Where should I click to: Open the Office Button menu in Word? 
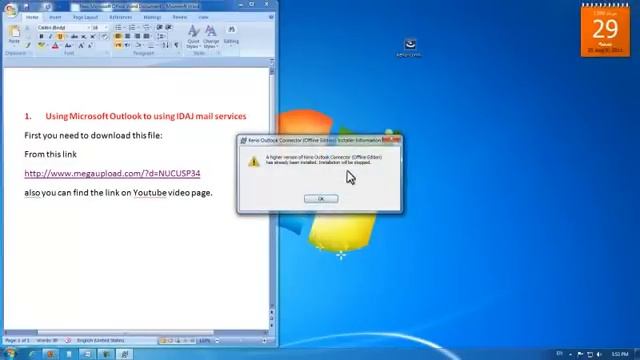(11, 9)
